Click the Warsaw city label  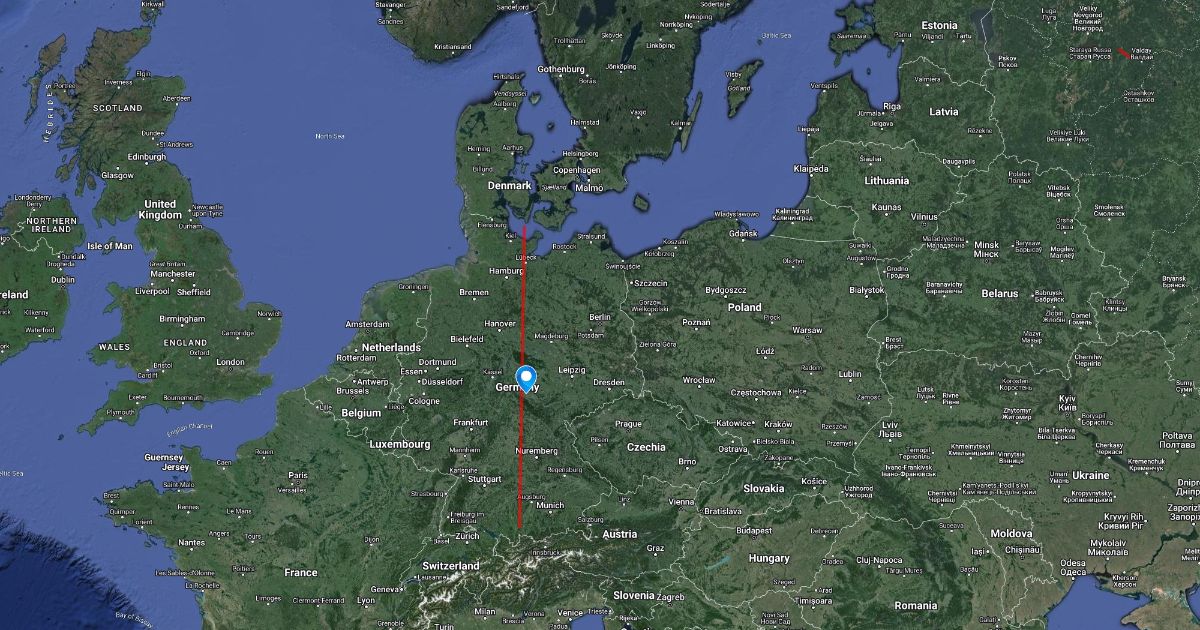[807, 330]
